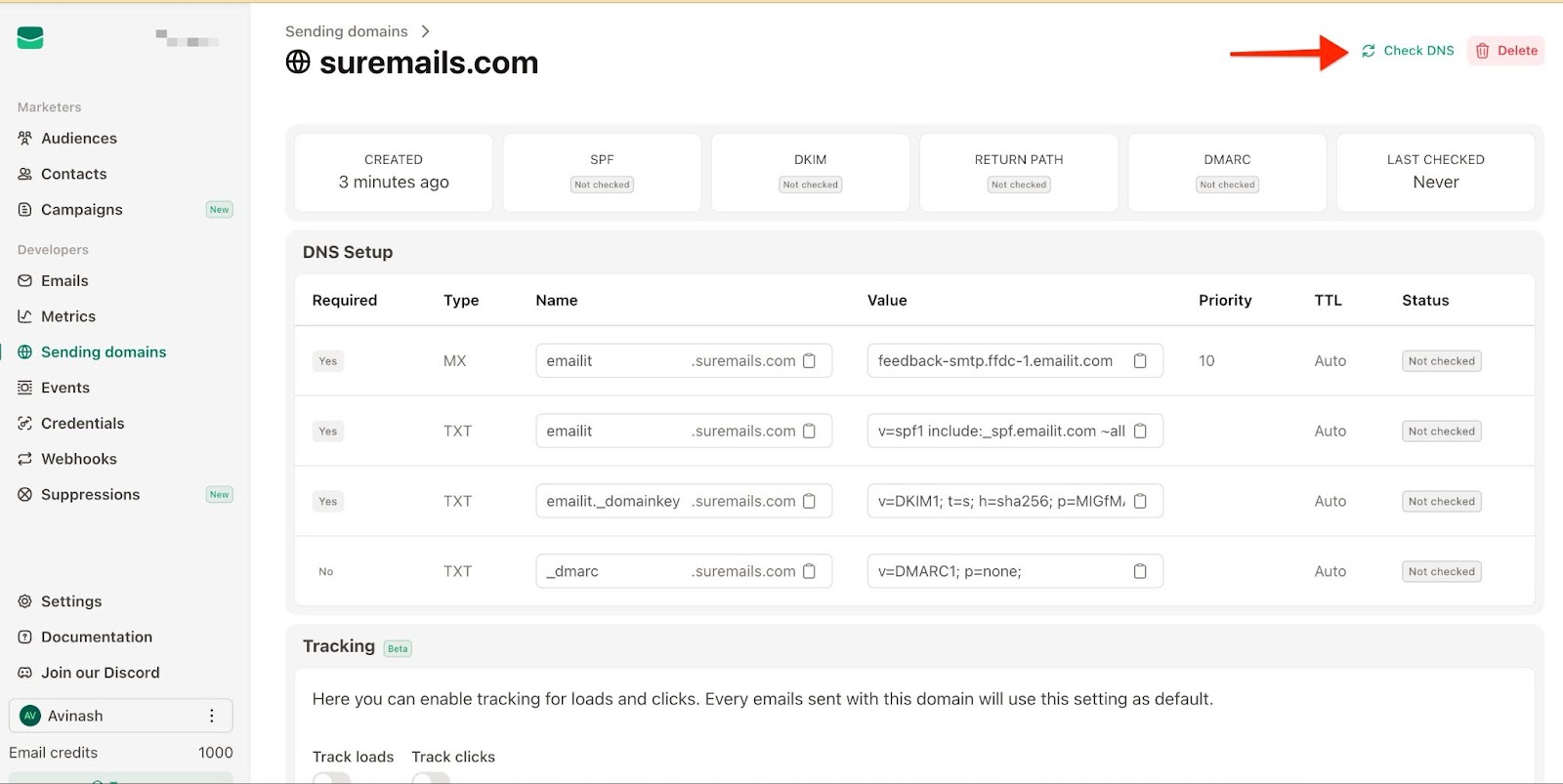Copy the DKIM1 record value

tap(1140, 502)
